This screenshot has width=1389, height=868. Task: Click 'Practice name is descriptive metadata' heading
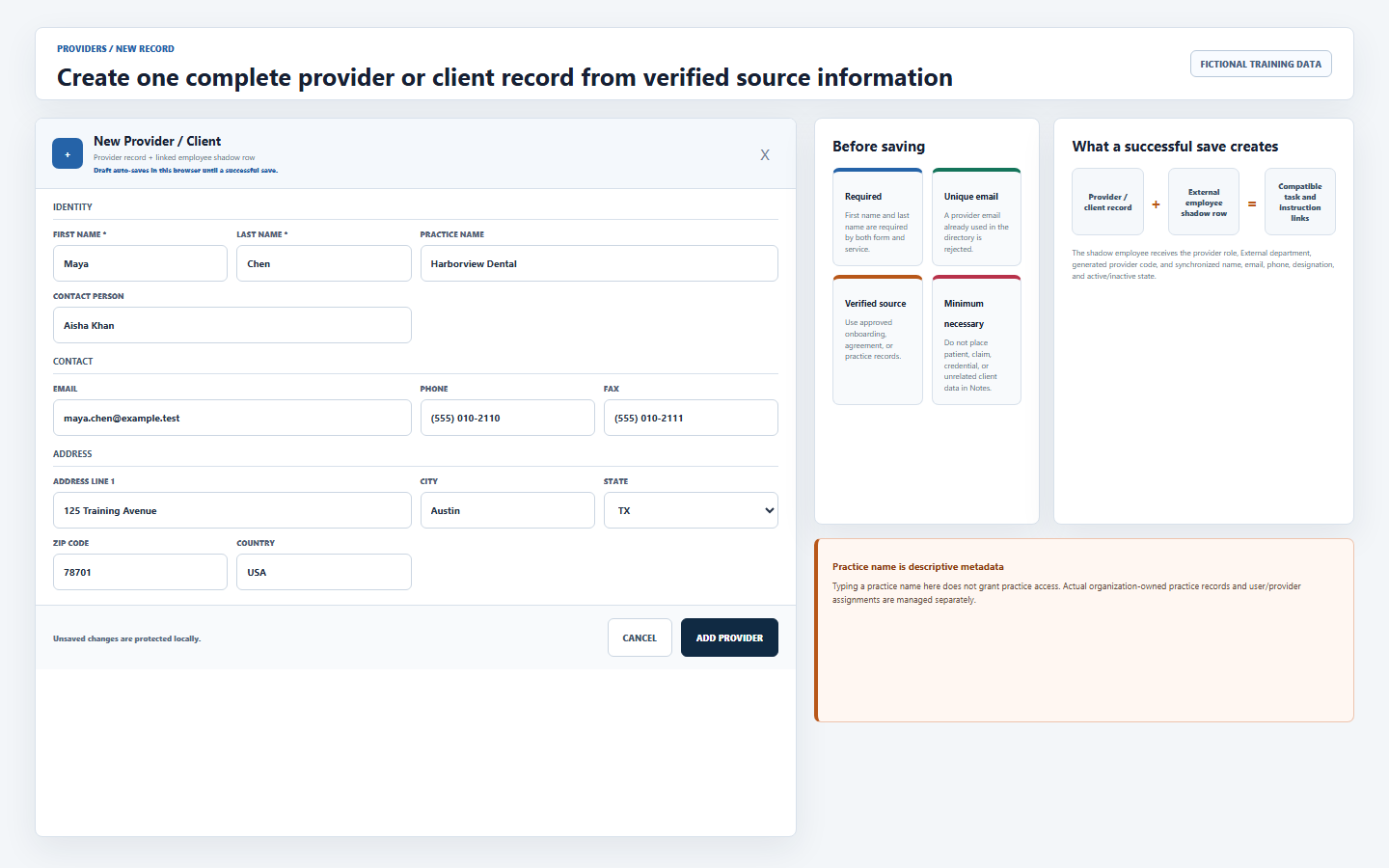(x=917, y=567)
